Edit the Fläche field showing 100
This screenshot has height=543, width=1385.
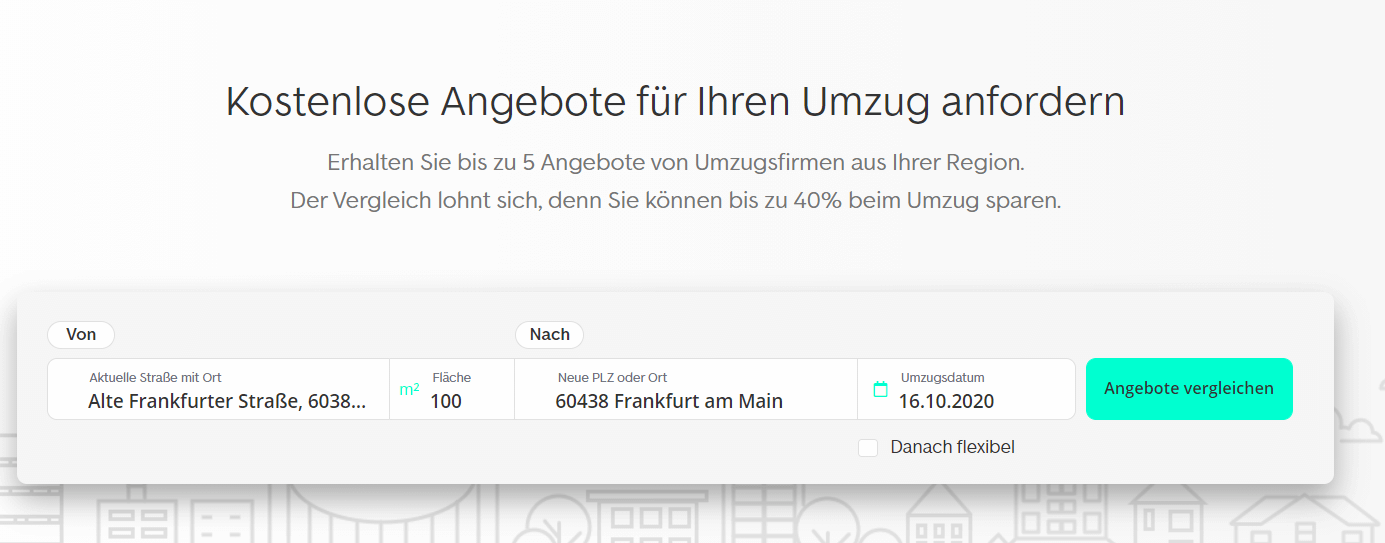point(452,389)
